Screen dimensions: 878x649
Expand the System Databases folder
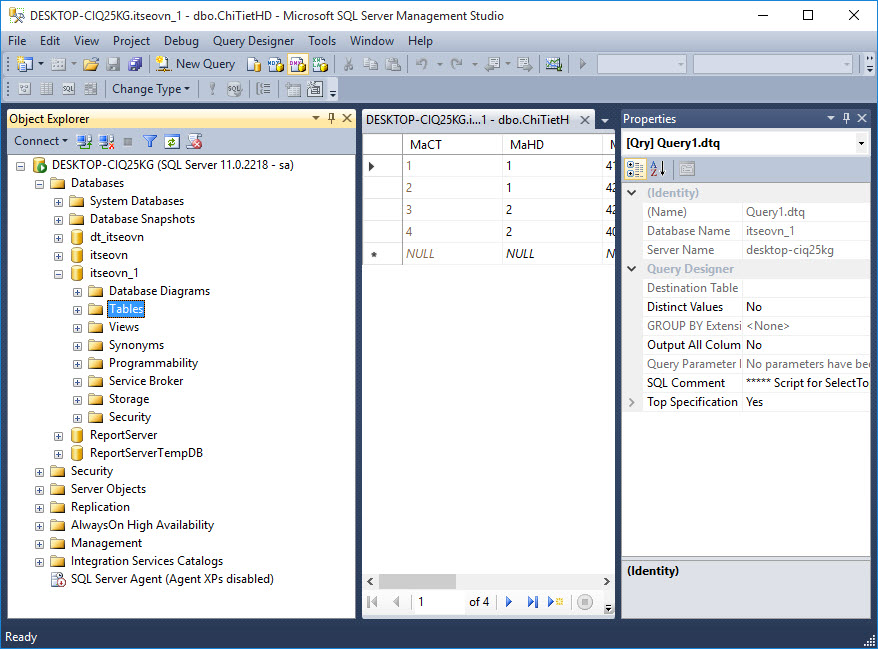(58, 202)
